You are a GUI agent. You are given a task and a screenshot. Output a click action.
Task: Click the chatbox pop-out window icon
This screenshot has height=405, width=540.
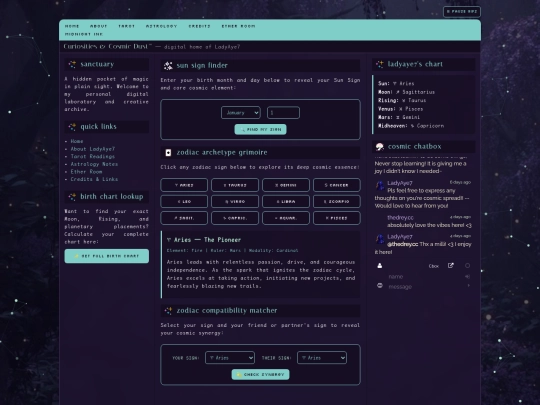(450, 266)
